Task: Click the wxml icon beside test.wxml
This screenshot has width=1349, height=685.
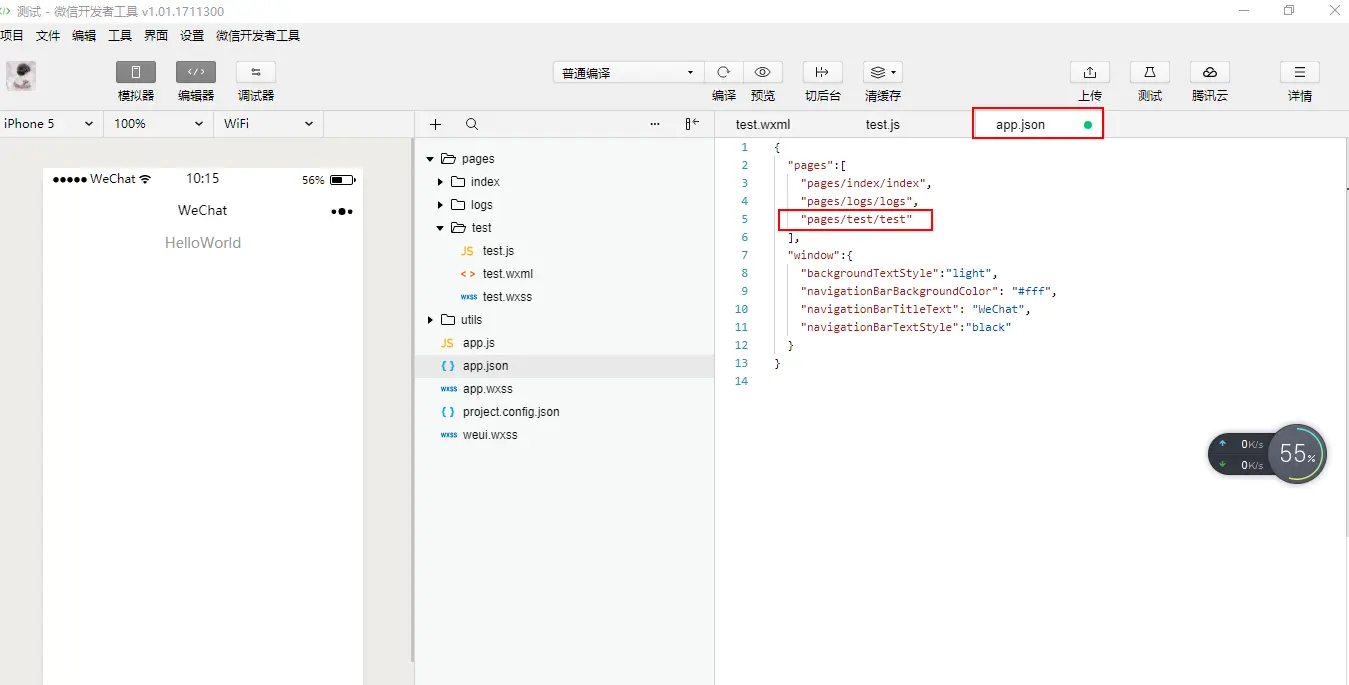Action: (467, 274)
